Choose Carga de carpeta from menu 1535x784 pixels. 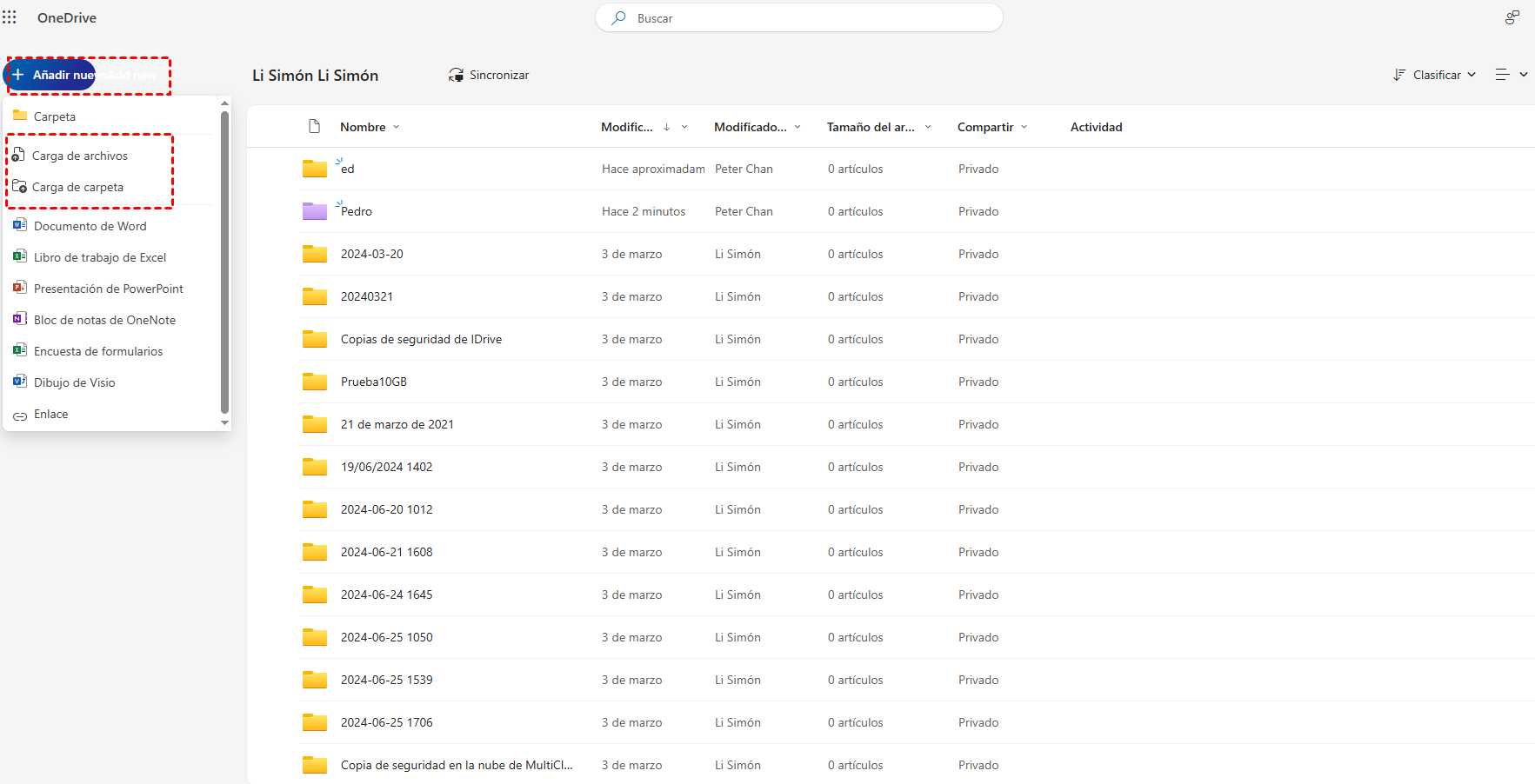(77, 188)
